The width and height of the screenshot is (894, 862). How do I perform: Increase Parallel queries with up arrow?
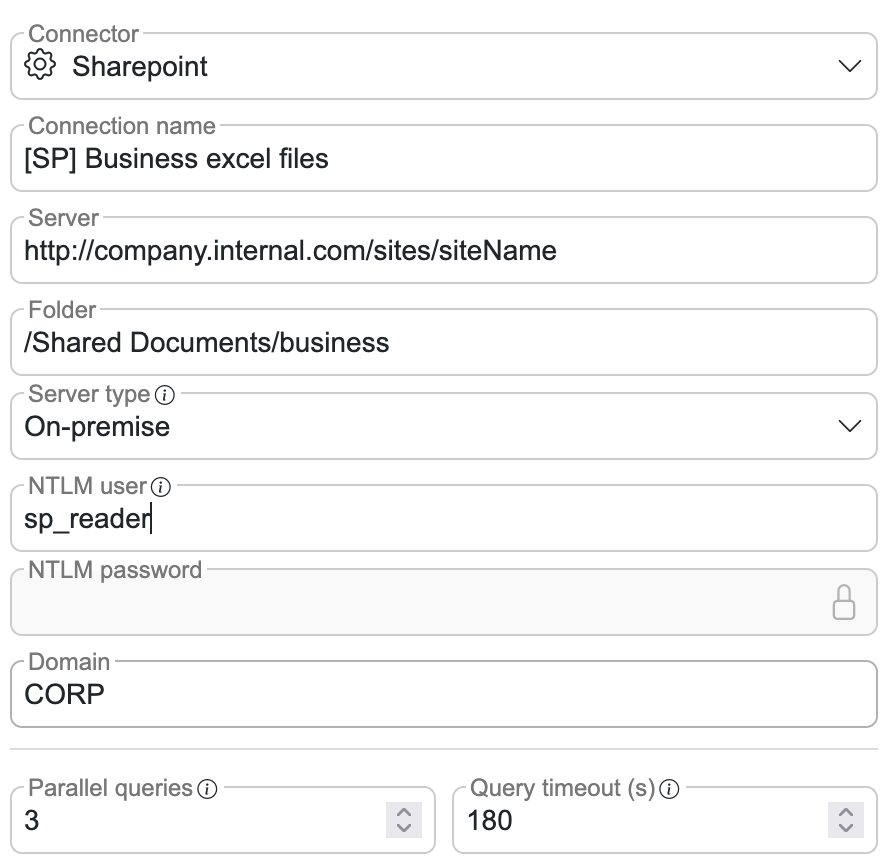(x=404, y=811)
